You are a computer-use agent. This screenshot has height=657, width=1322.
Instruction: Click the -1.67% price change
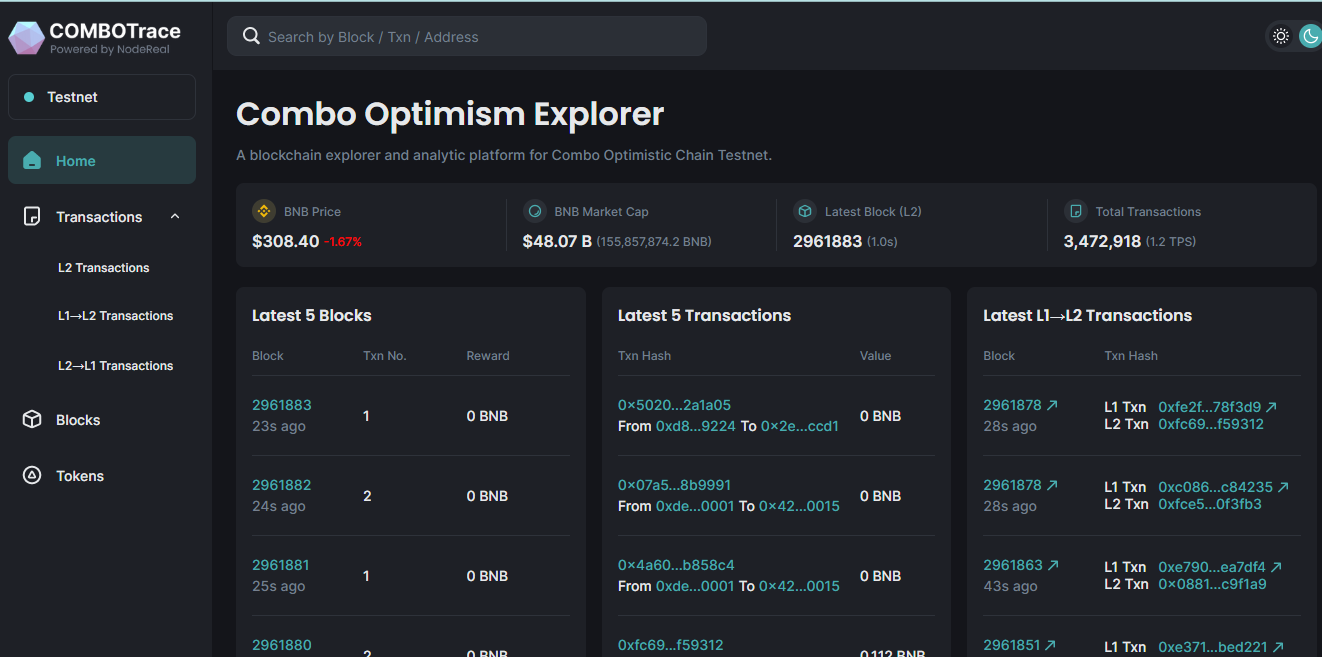(343, 242)
